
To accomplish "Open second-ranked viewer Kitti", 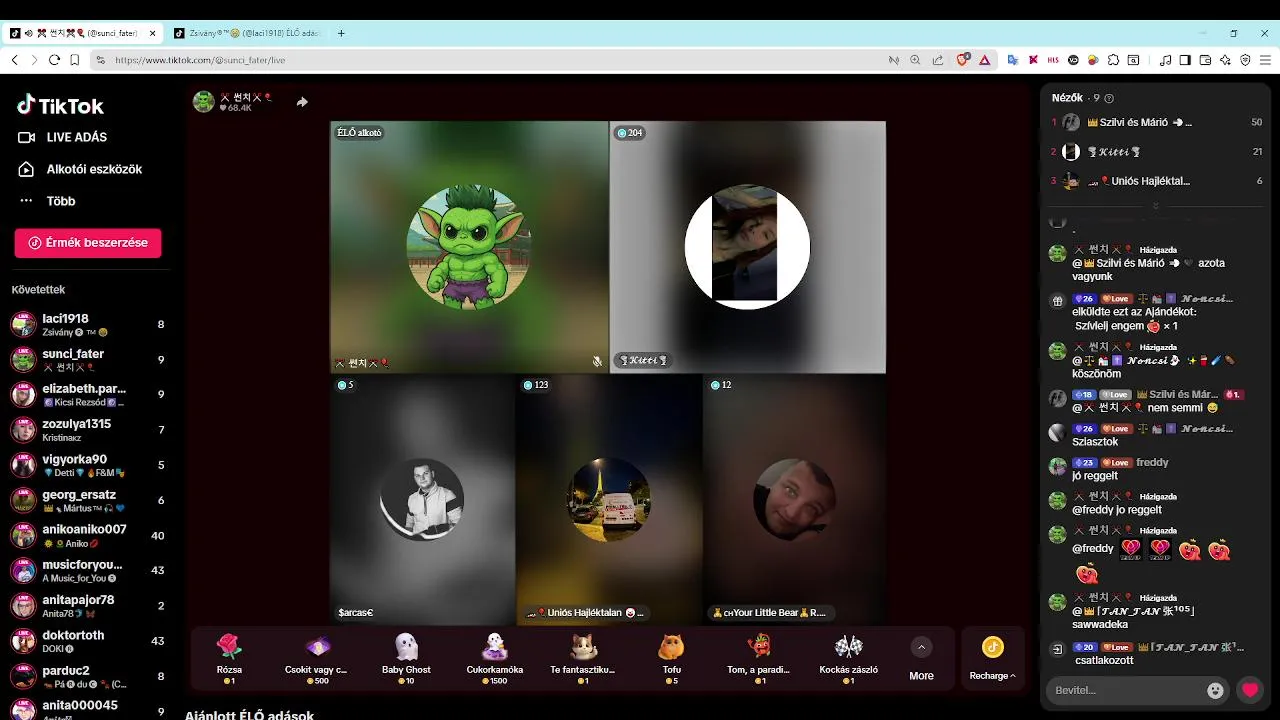I will click(1156, 152).
